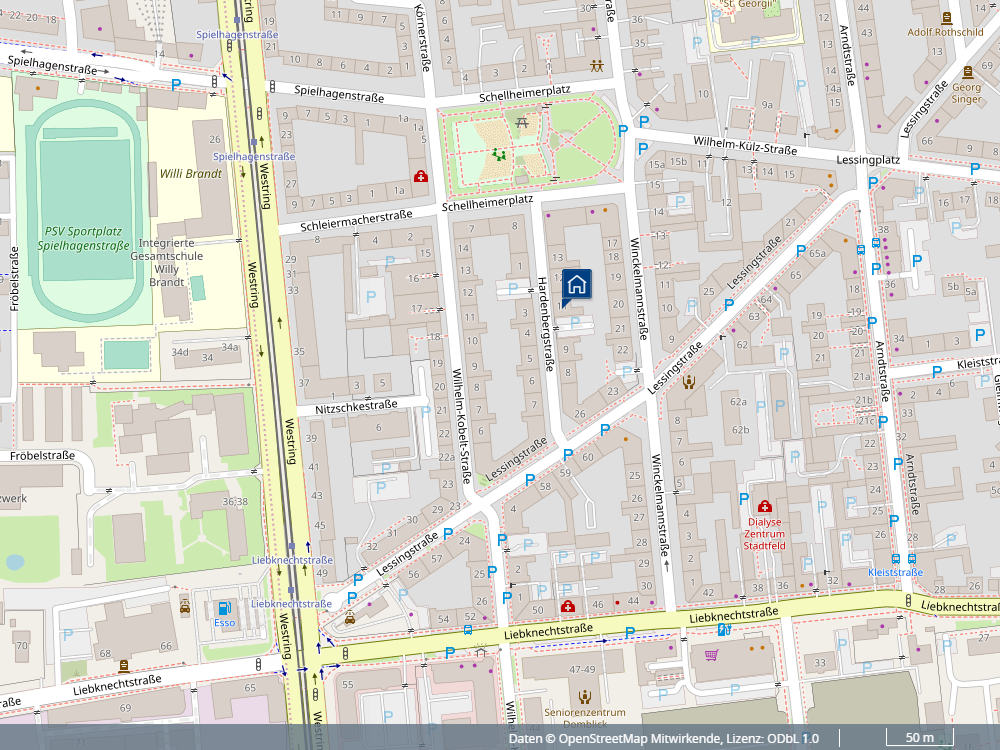Select the picnic table icon in the park
The image size is (1000, 750).
coord(522,122)
